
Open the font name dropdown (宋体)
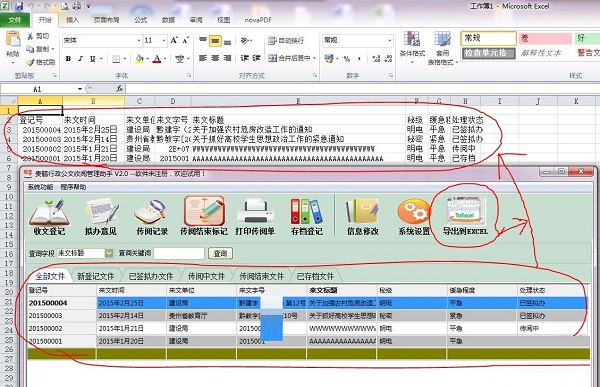[x=139, y=40]
